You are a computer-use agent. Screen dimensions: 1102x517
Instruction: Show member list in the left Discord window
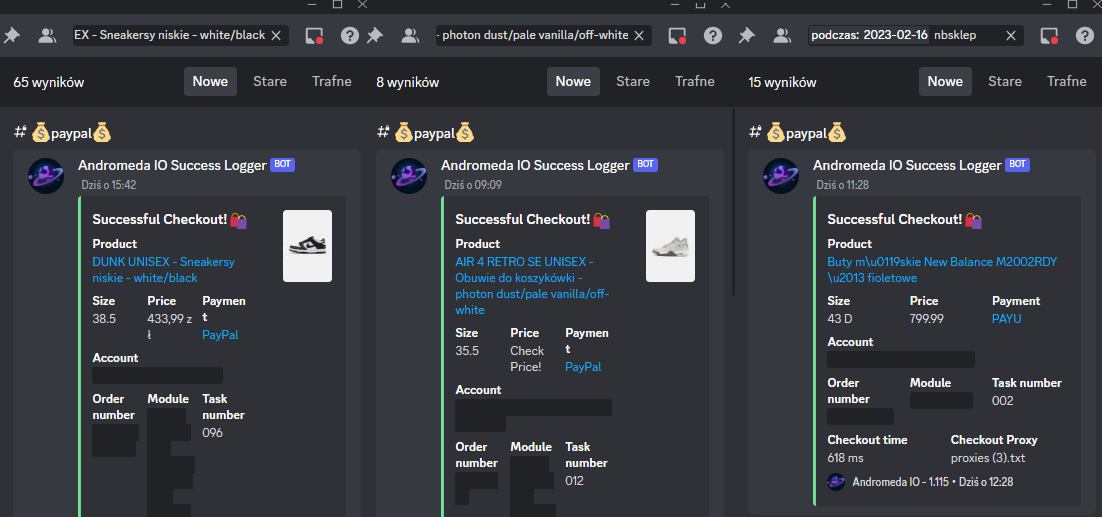(x=47, y=35)
